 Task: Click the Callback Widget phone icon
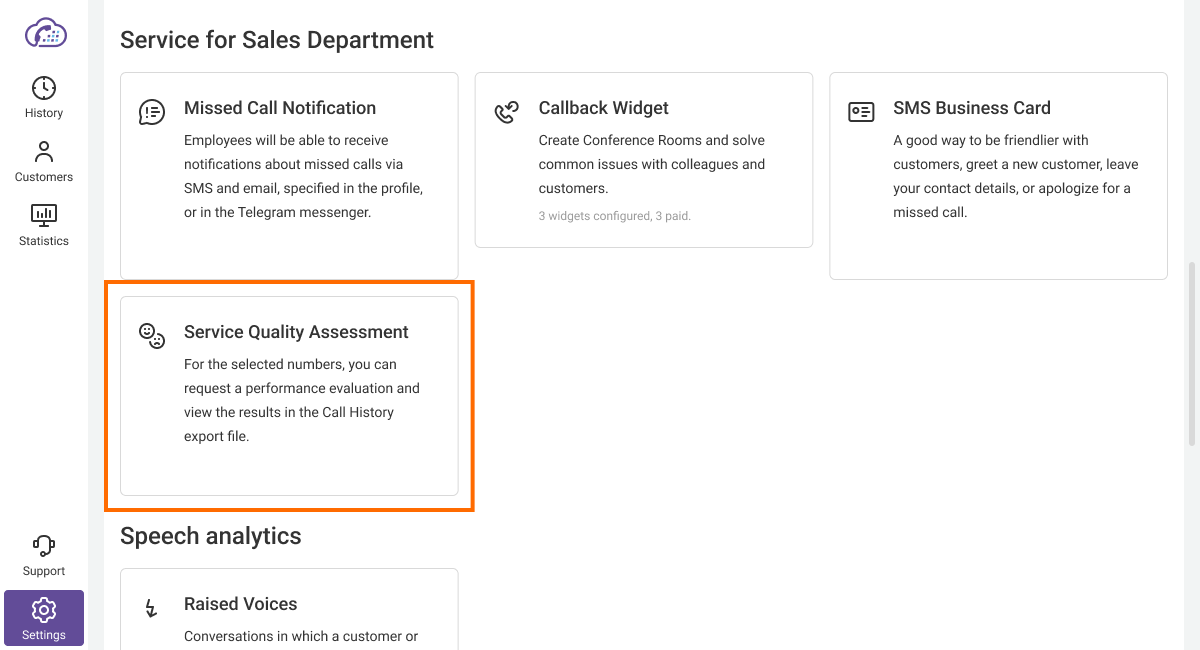(x=507, y=112)
